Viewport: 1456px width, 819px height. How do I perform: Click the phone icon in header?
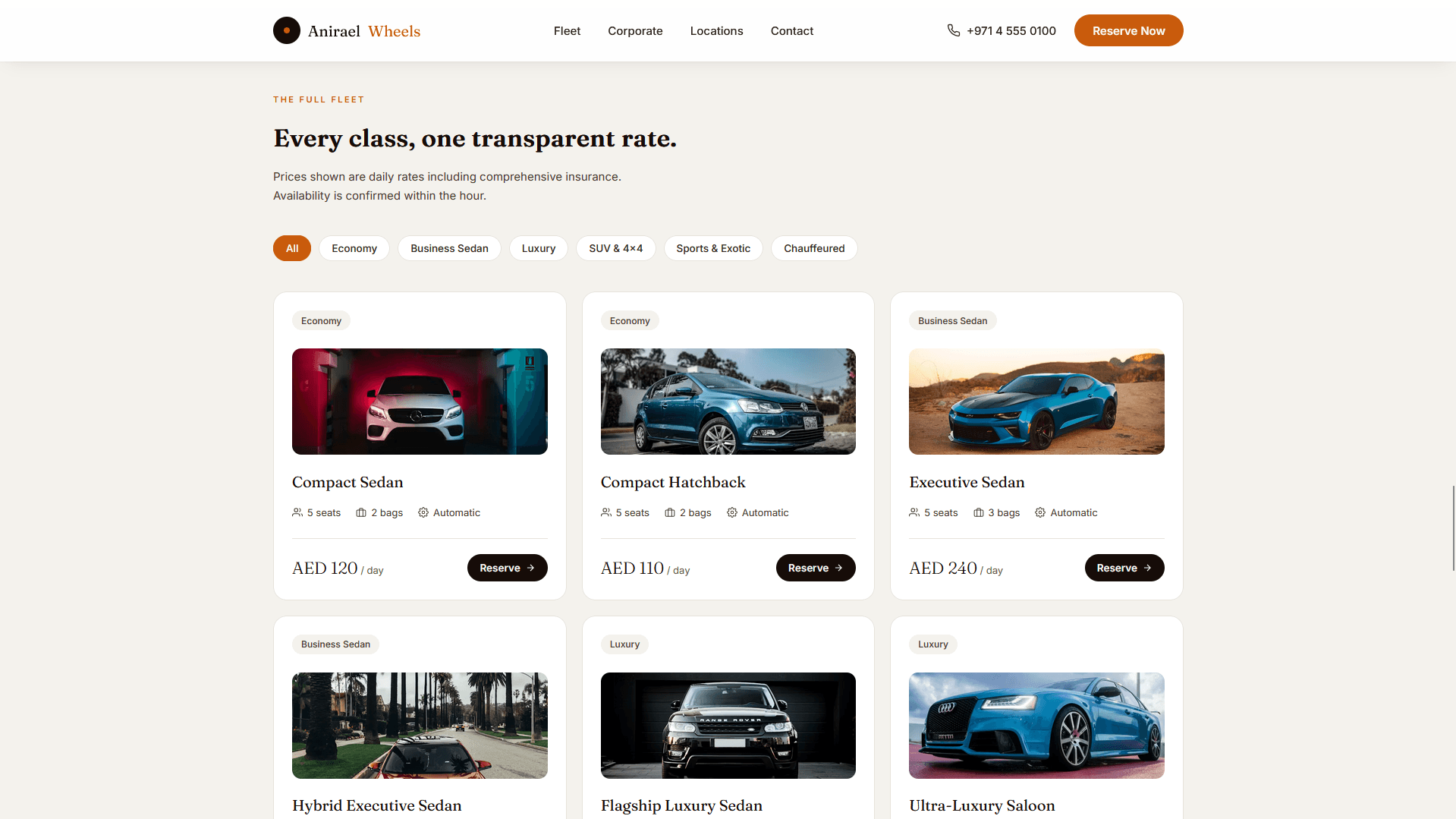(x=954, y=30)
